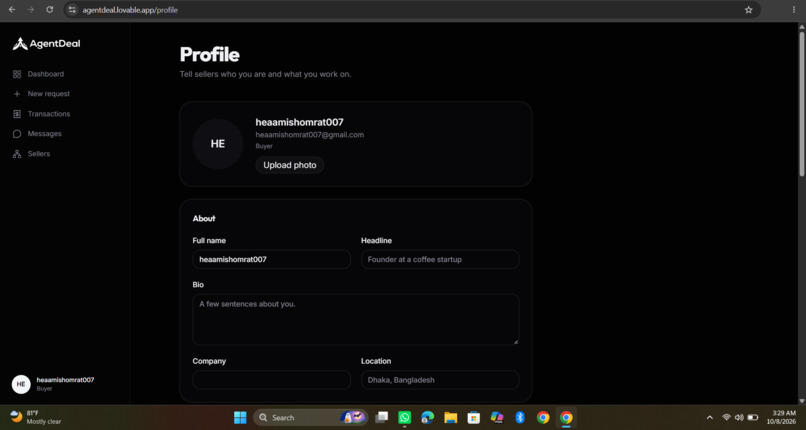Image resolution: width=806 pixels, height=430 pixels.
Task: Click the scrollbar down arrow
Action: [x=801, y=400]
